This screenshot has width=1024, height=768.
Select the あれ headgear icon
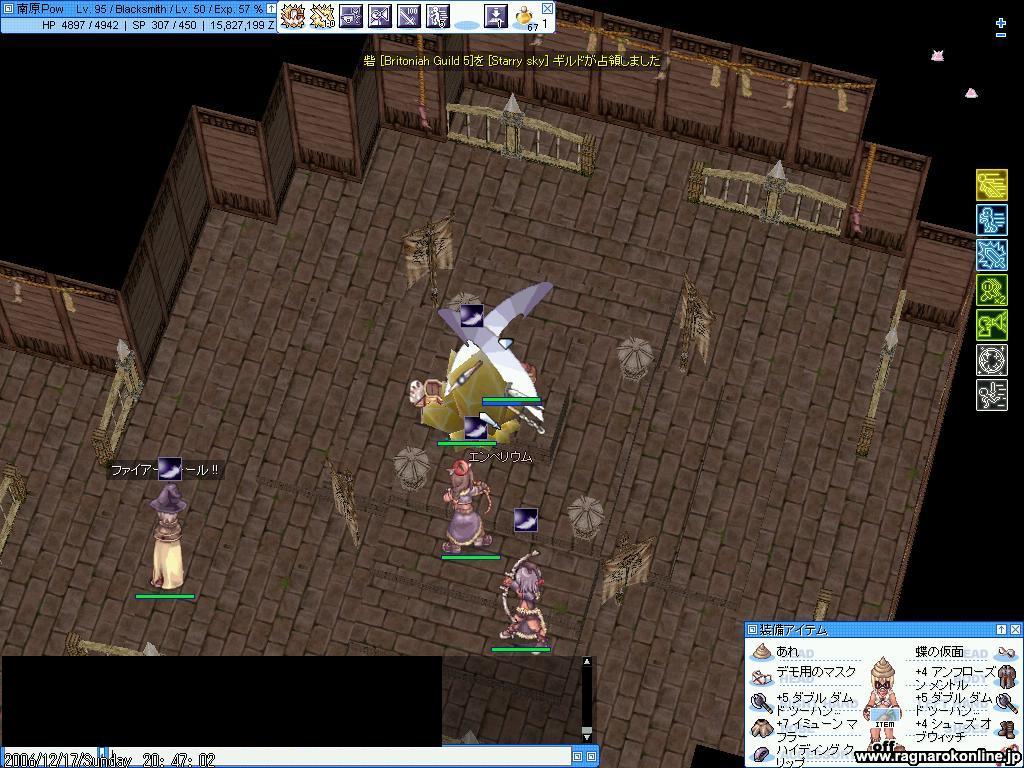pos(761,652)
